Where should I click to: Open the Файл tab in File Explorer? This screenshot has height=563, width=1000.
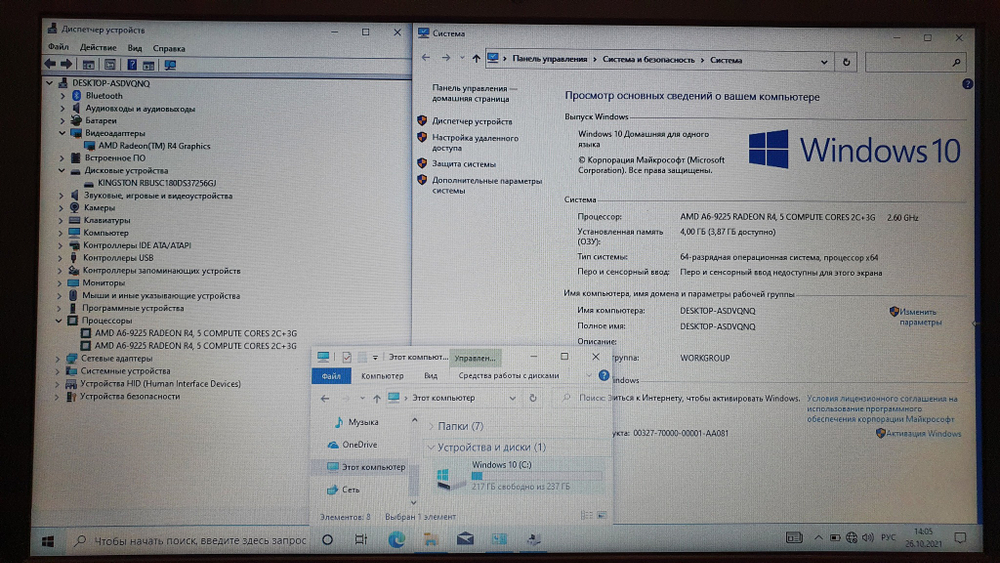click(330, 376)
